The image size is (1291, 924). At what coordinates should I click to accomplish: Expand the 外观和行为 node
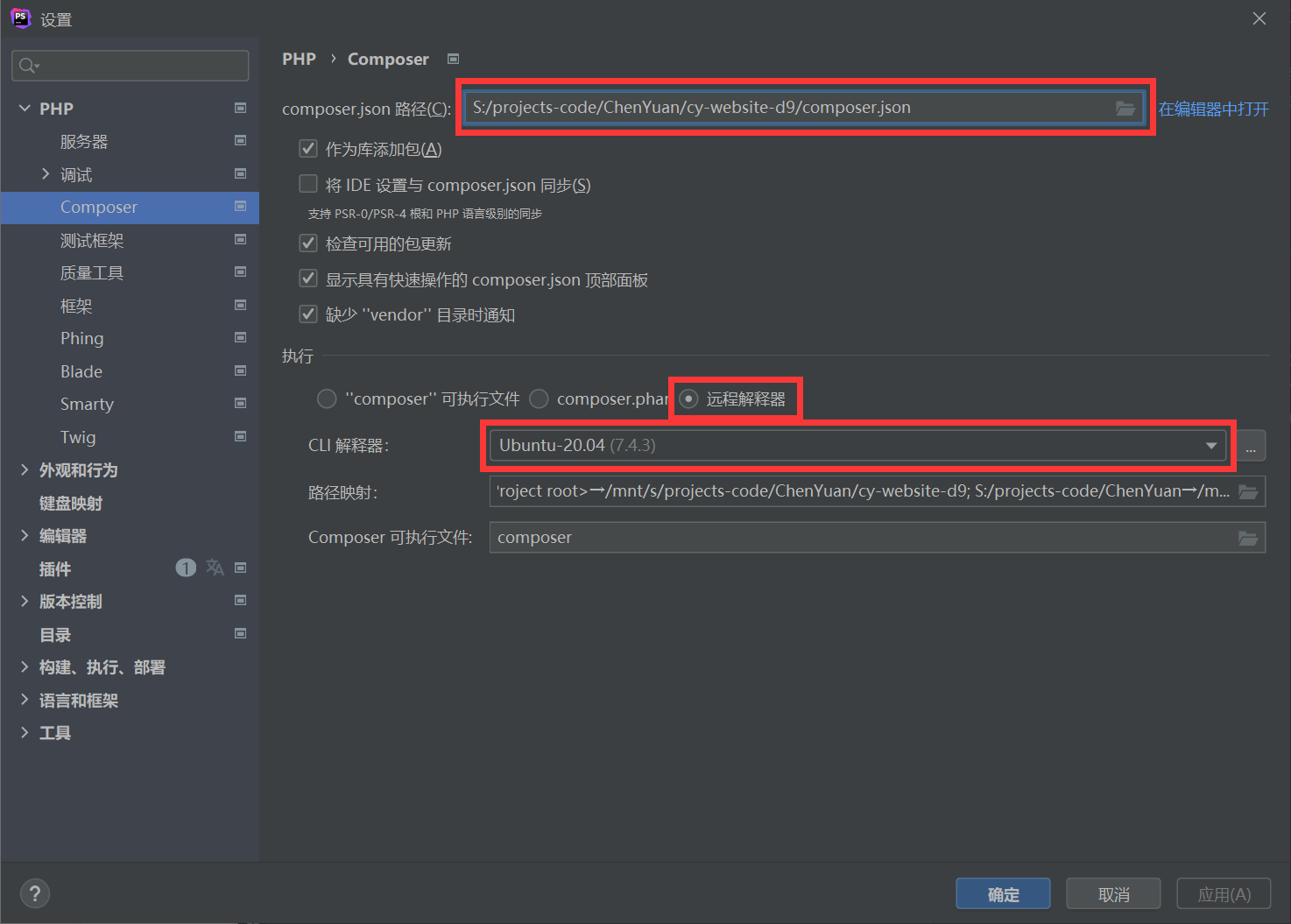click(24, 469)
